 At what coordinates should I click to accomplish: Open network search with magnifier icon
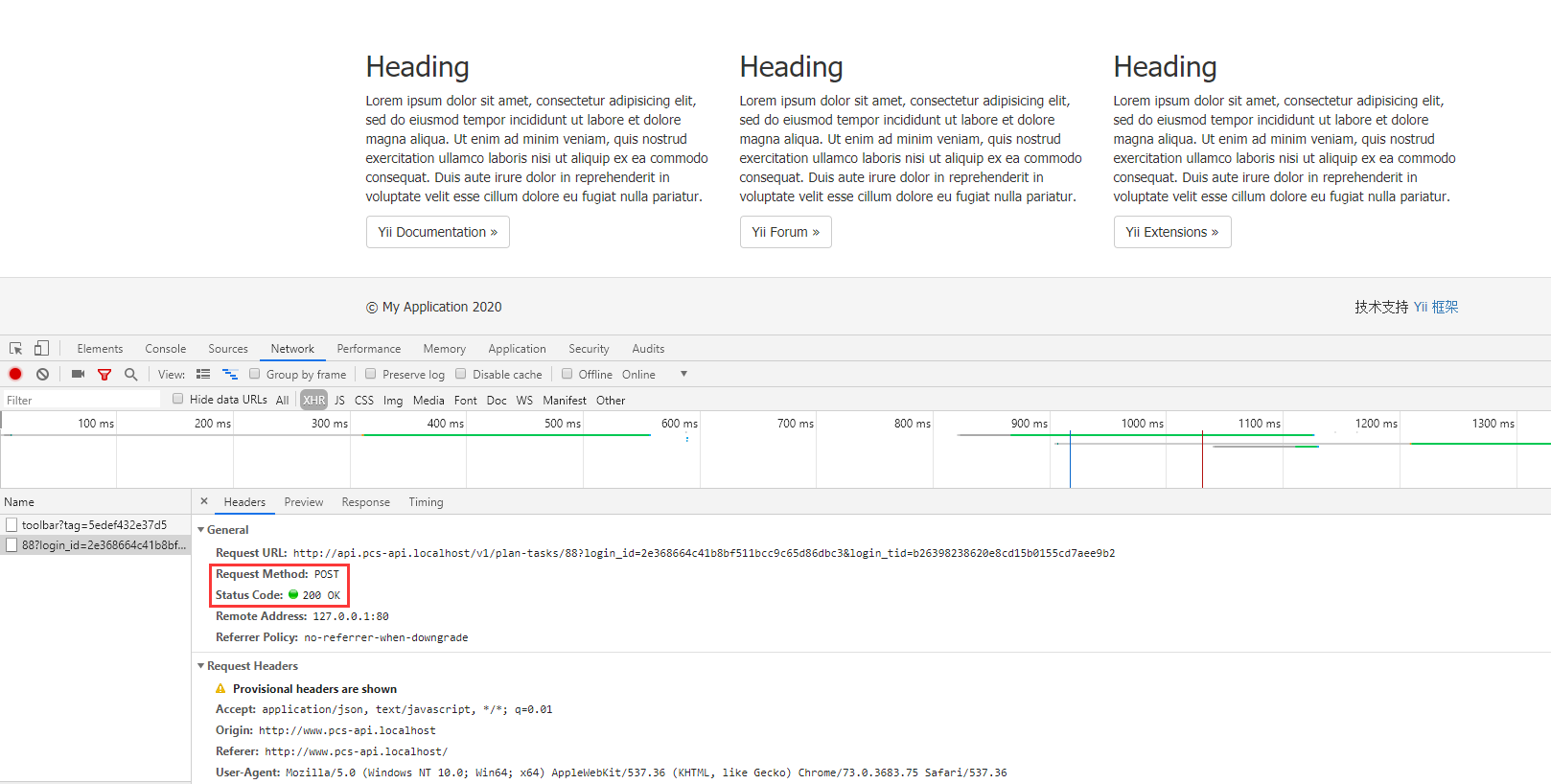coord(131,375)
